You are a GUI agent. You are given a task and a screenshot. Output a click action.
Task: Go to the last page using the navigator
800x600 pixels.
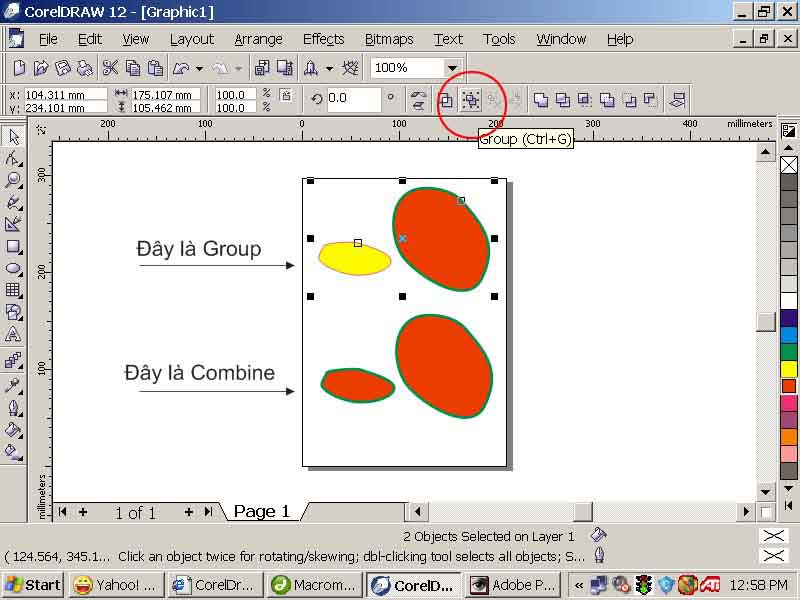tap(208, 512)
